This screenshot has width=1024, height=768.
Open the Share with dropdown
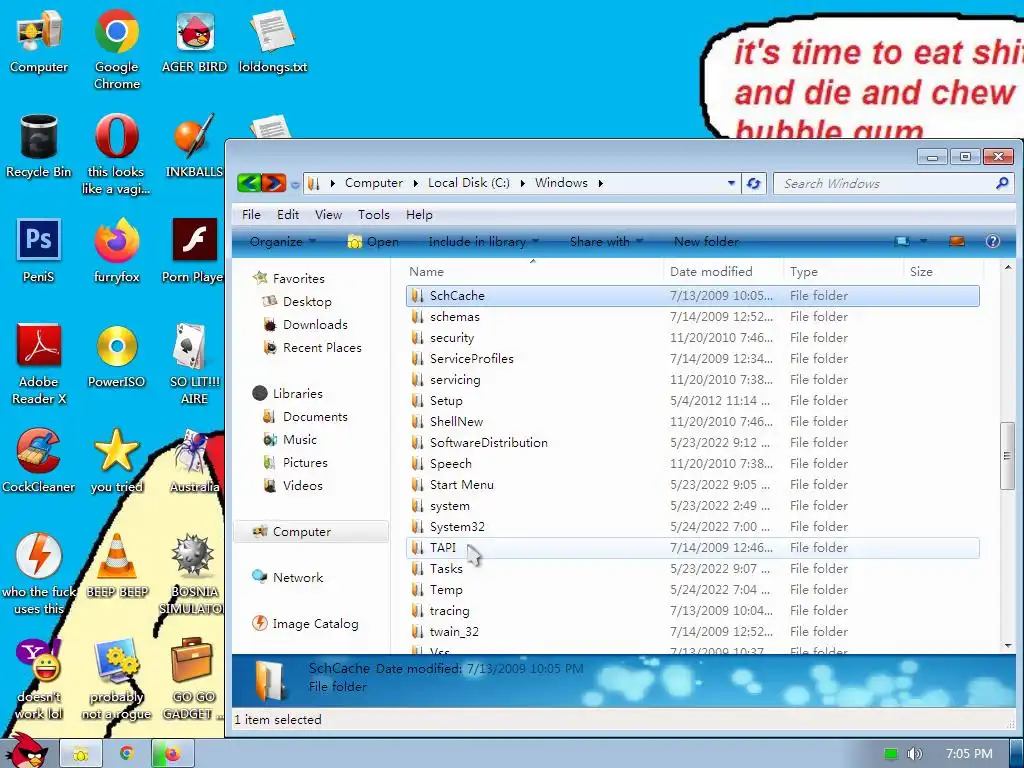pos(606,242)
